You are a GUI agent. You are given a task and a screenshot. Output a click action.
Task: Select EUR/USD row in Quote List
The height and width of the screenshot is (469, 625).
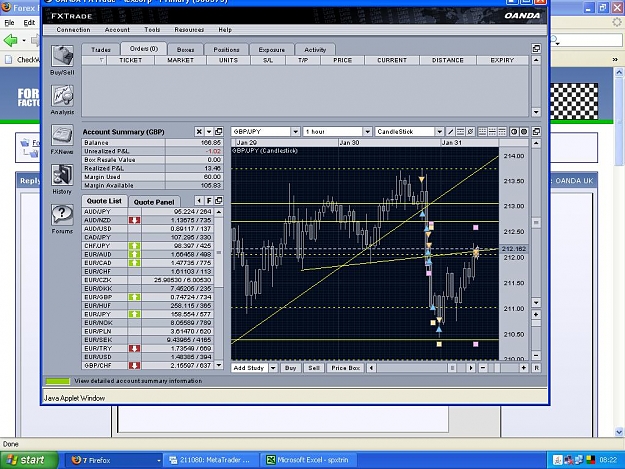coord(148,357)
